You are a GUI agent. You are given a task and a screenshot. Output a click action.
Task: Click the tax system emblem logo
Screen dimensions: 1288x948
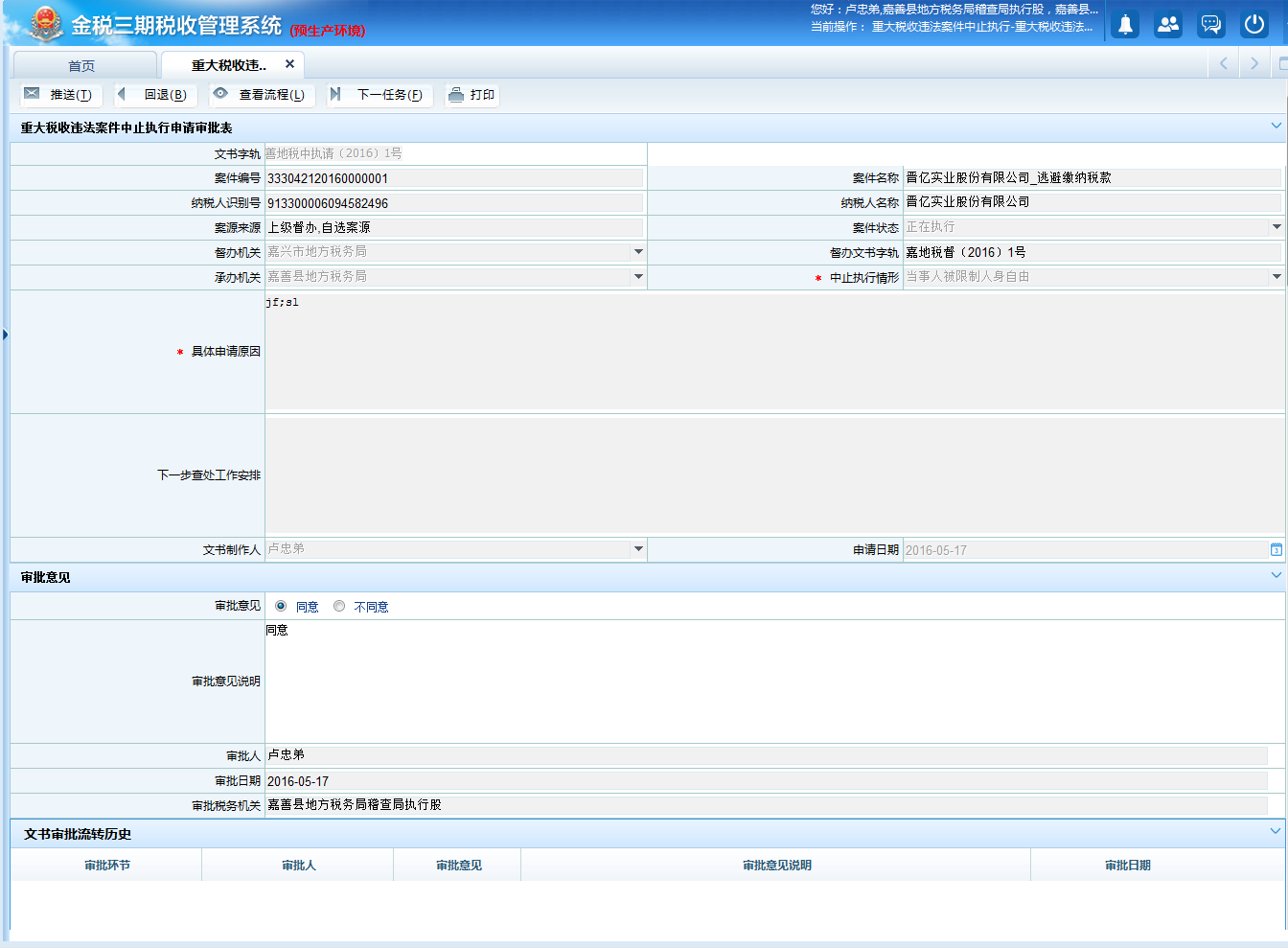[44, 24]
